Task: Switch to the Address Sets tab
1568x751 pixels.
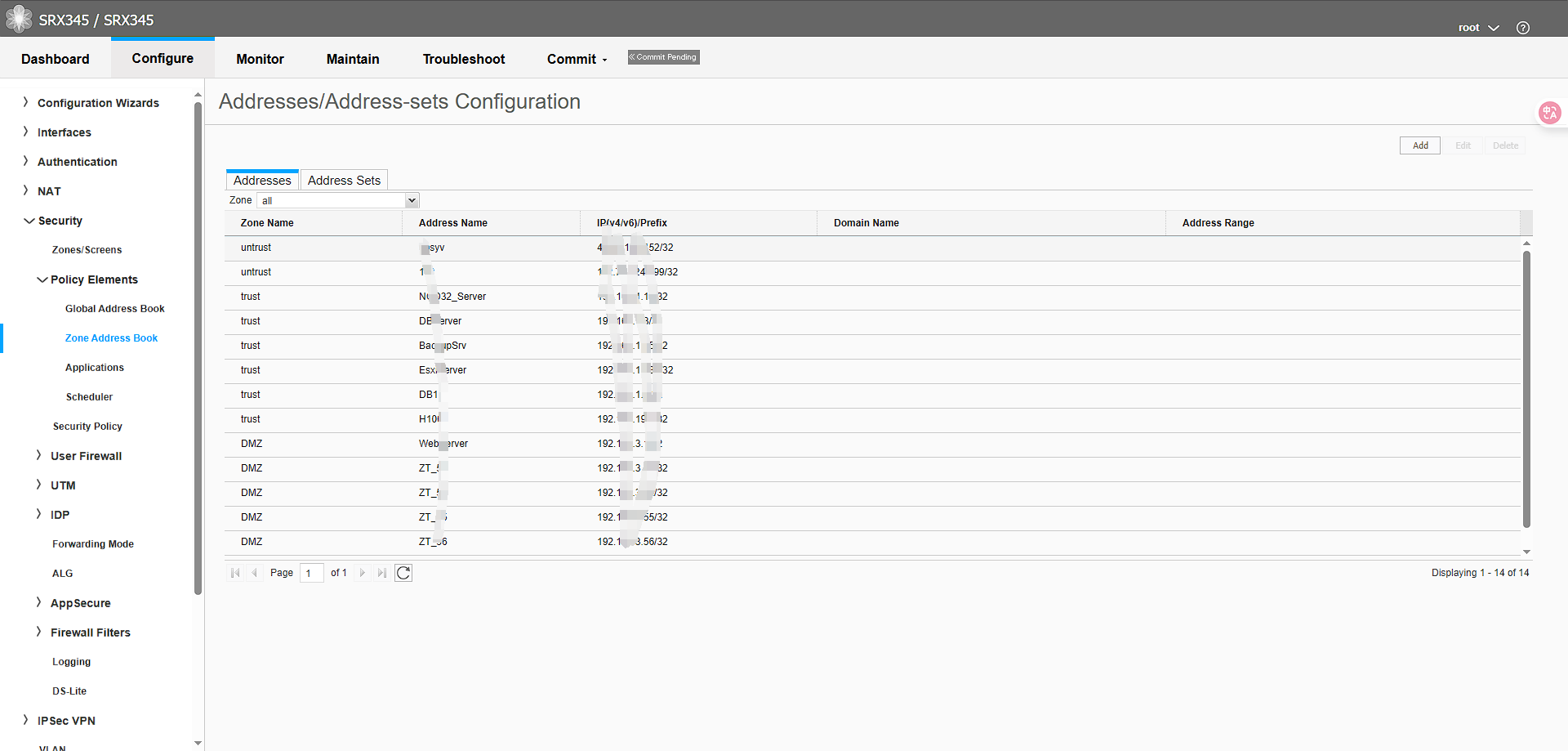Action: 344,180
